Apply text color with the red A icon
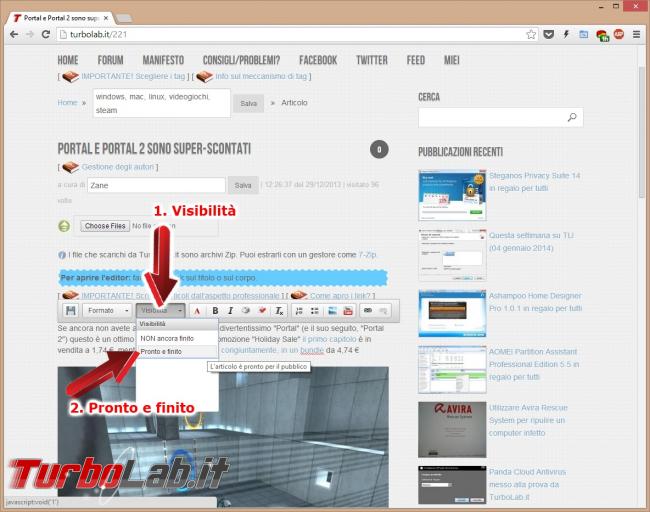650x512 pixels. 197,311
